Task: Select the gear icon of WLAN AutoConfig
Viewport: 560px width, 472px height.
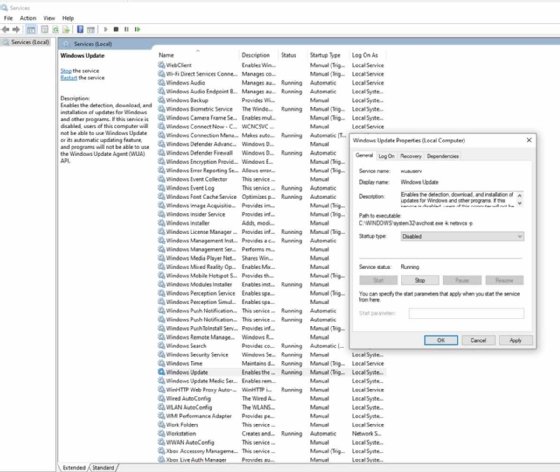Action: pos(161,407)
